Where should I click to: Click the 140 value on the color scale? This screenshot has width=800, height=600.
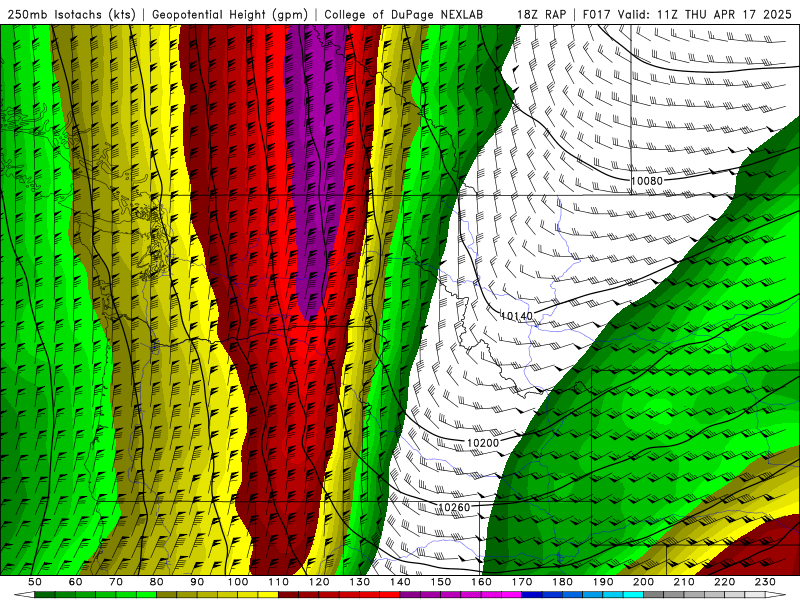tap(401, 582)
